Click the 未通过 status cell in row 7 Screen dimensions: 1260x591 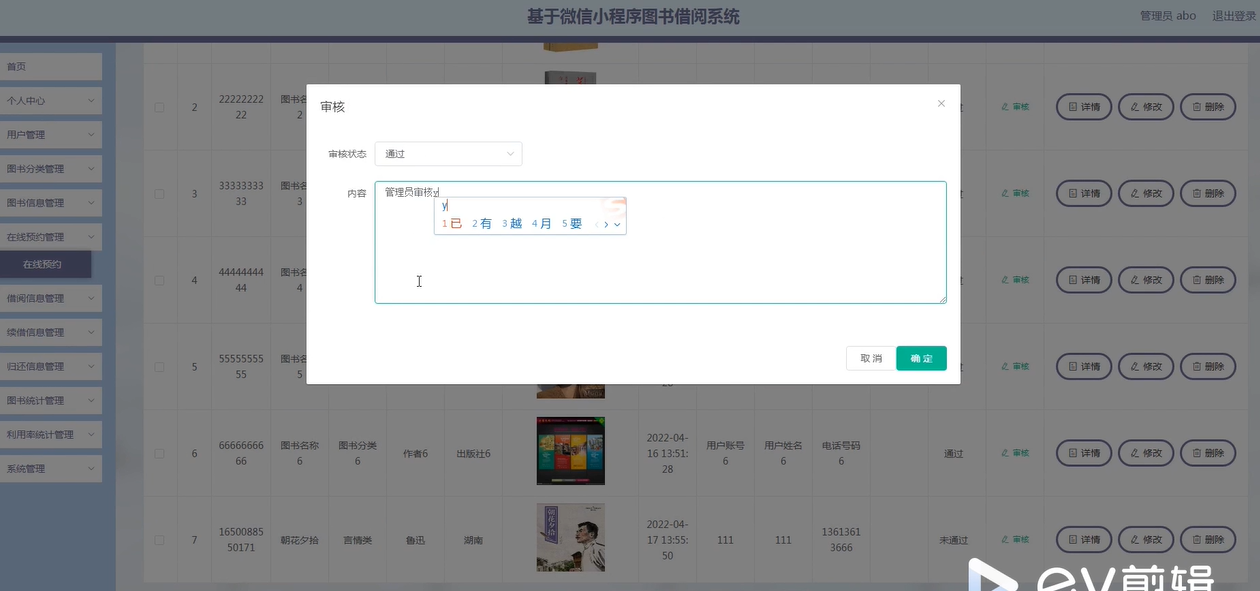[x=954, y=540]
